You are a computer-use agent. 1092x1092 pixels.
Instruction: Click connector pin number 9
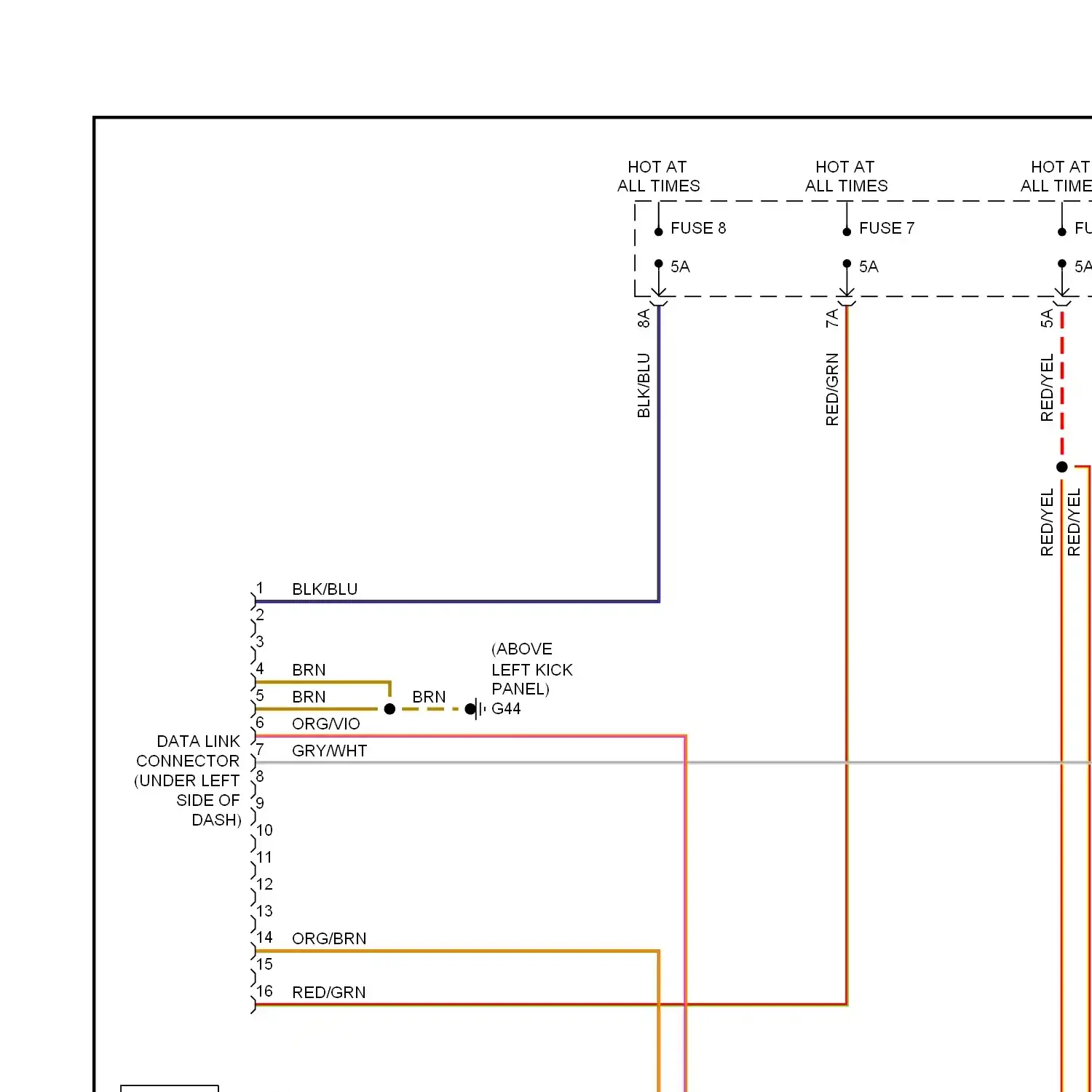[x=260, y=802]
